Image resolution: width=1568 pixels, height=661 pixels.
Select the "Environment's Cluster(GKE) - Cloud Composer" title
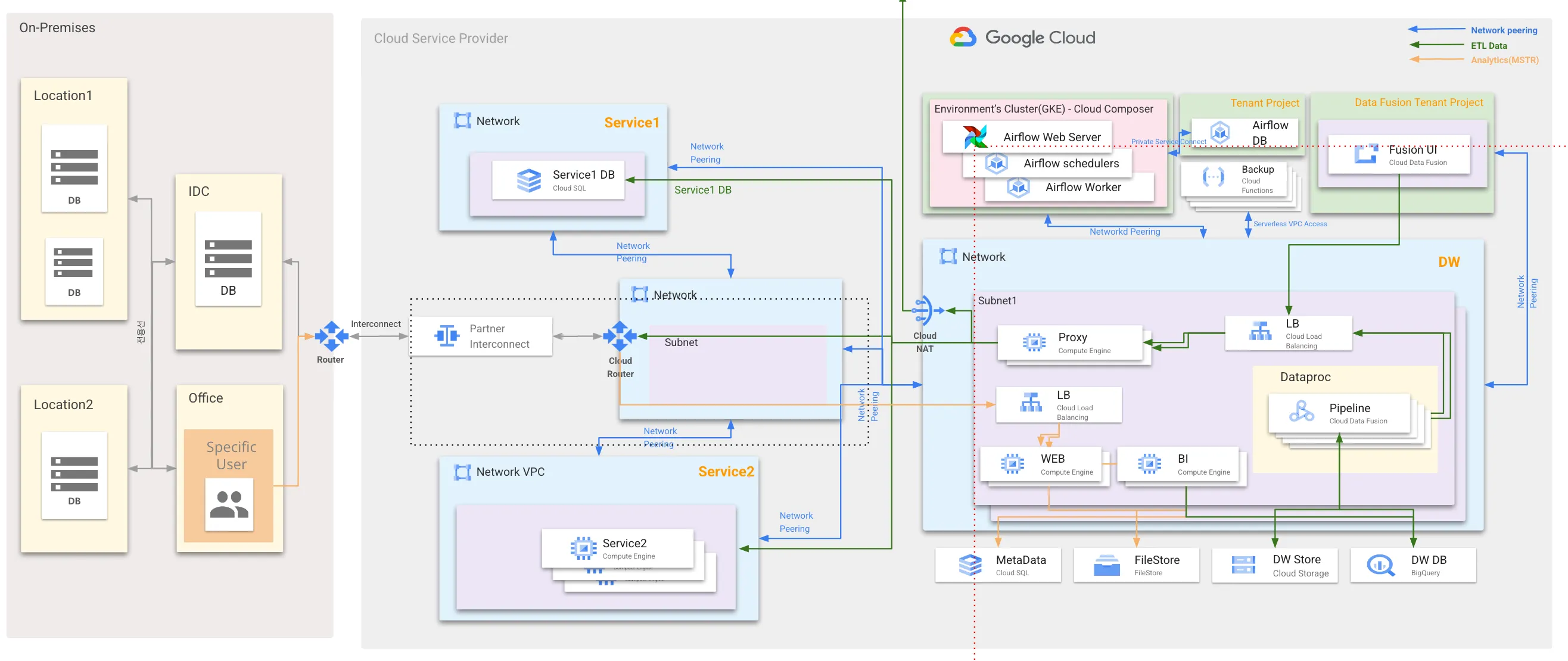pos(1043,110)
